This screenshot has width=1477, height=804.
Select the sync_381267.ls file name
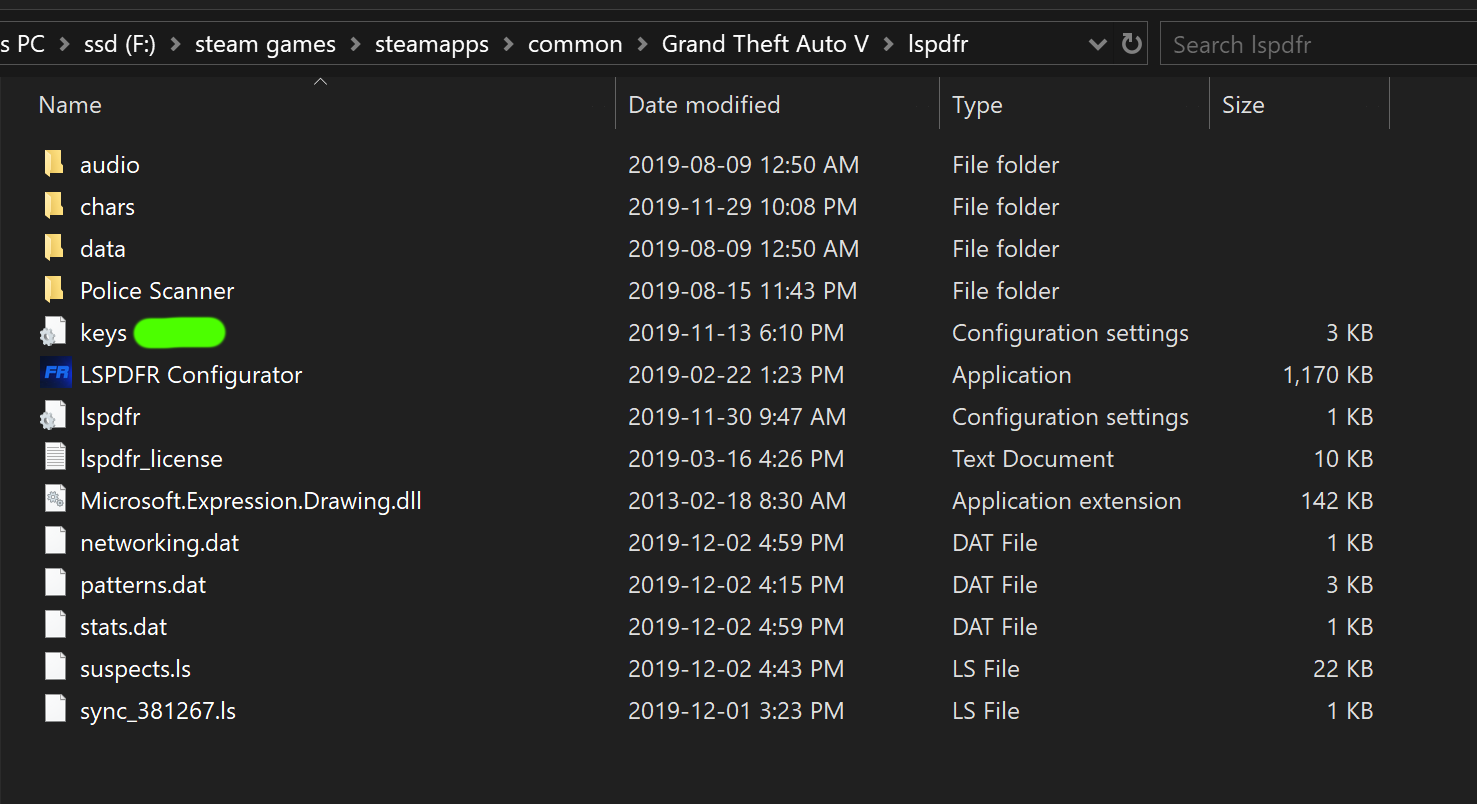click(158, 711)
